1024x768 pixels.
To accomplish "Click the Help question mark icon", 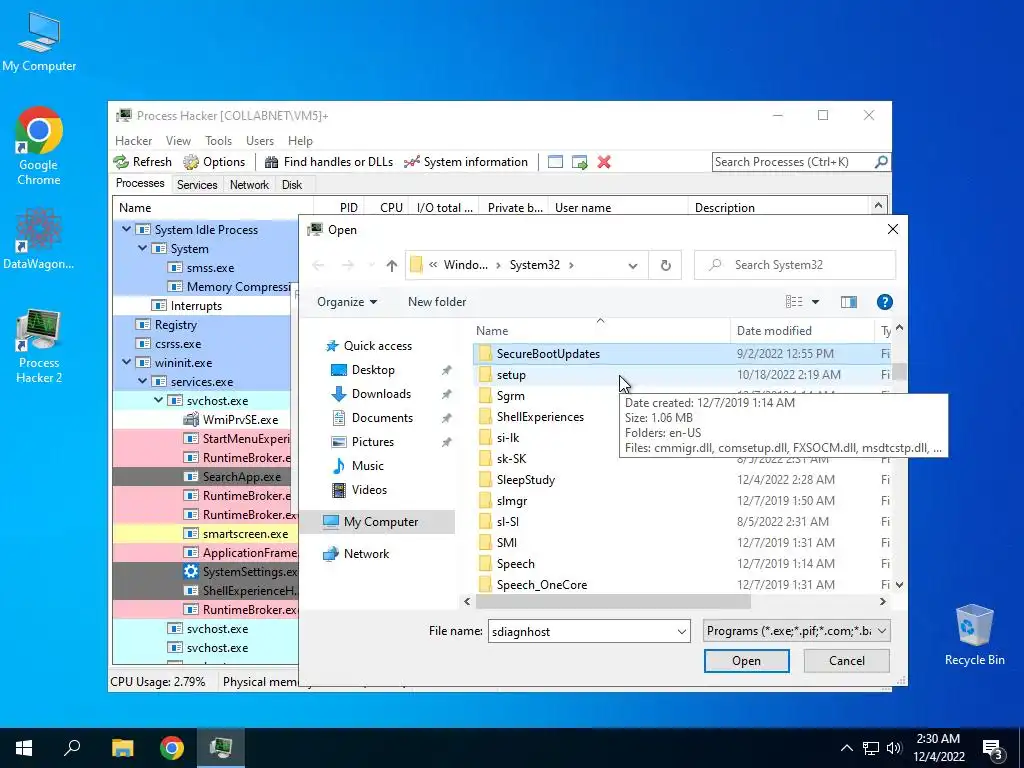I will (x=884, y=302).
